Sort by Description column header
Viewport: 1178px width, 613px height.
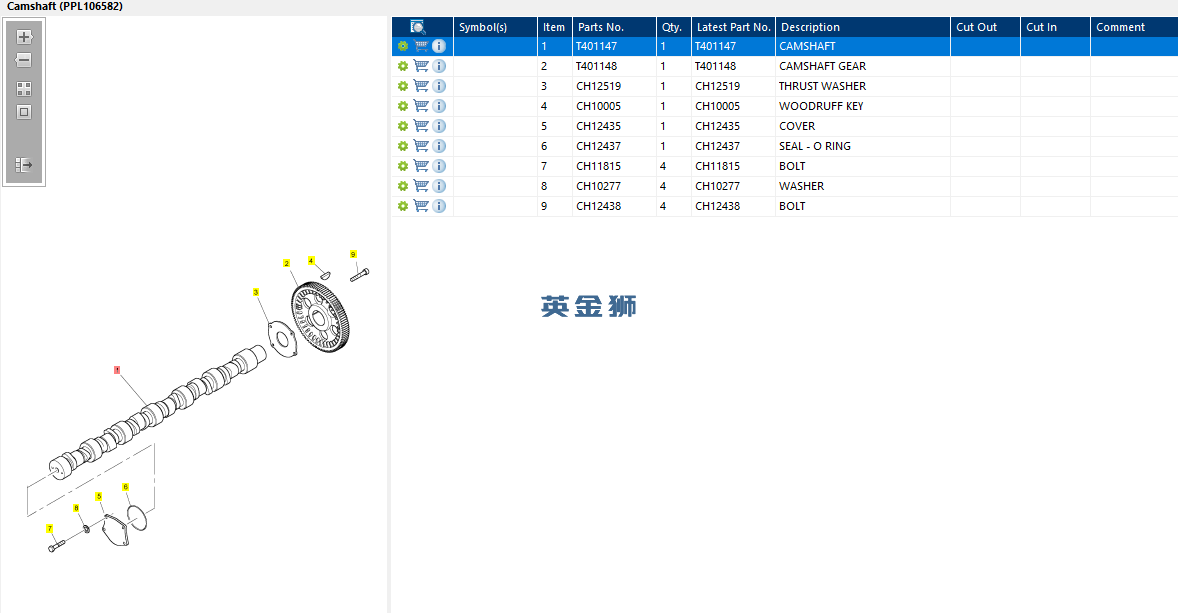tap(862, 27)
